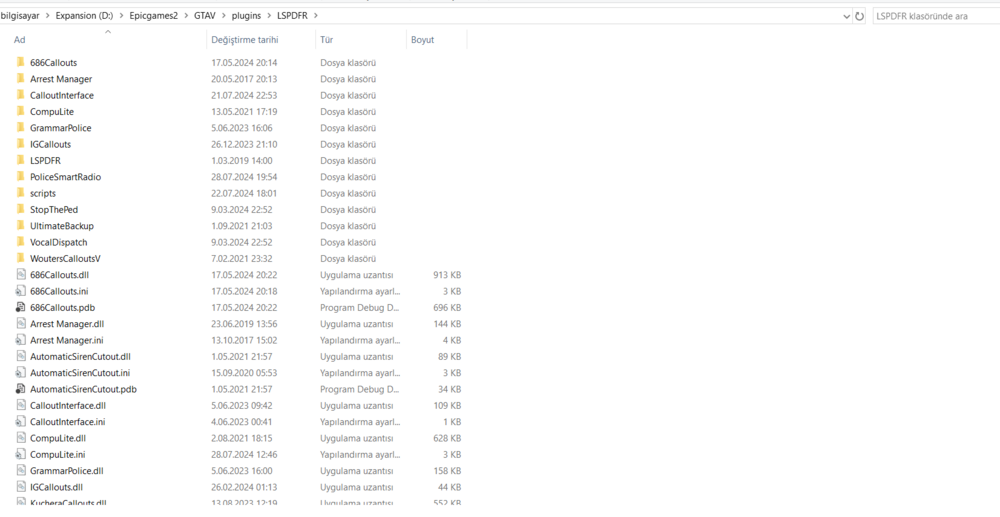Click the 686Callouts.pdb file icon

[x=20, y=307]
